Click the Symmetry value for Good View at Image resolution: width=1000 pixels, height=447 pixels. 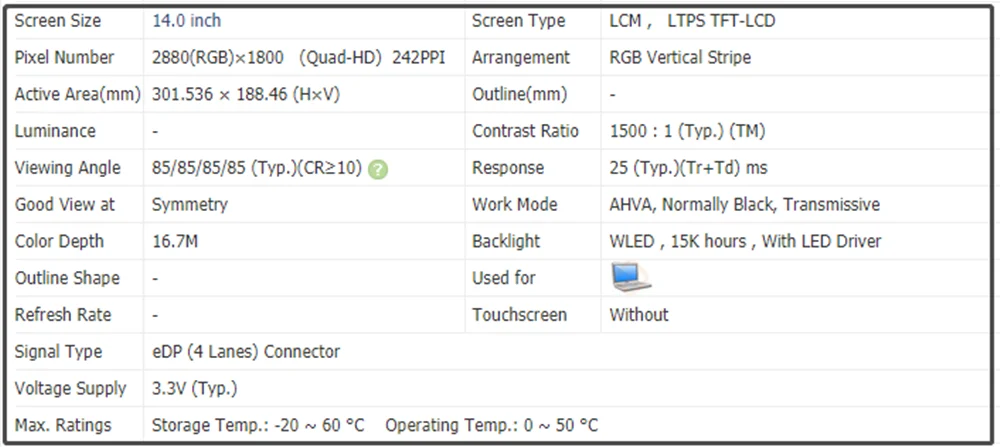tap(190, 205)
